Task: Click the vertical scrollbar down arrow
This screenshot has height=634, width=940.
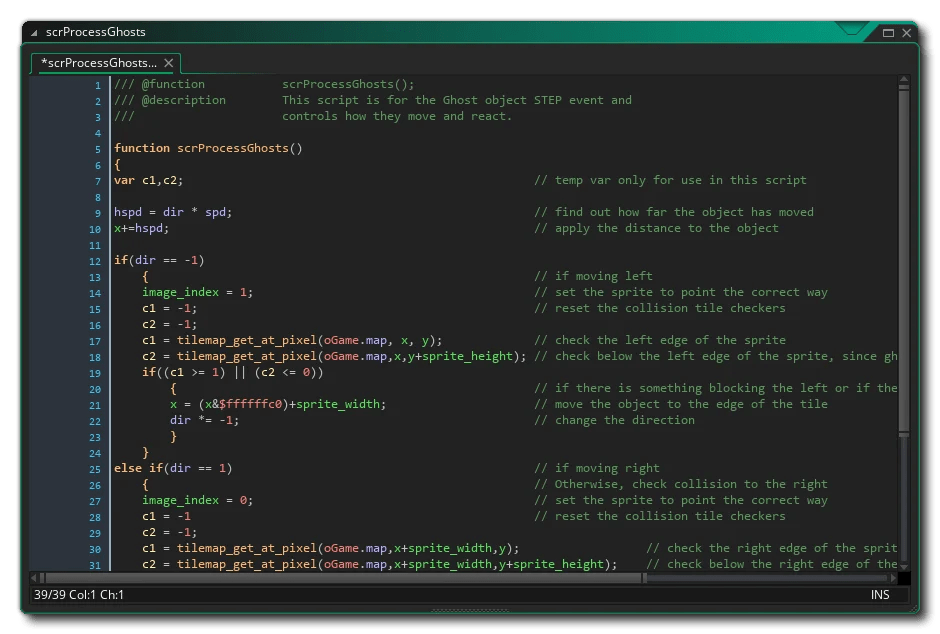Action: coord(904,566)
